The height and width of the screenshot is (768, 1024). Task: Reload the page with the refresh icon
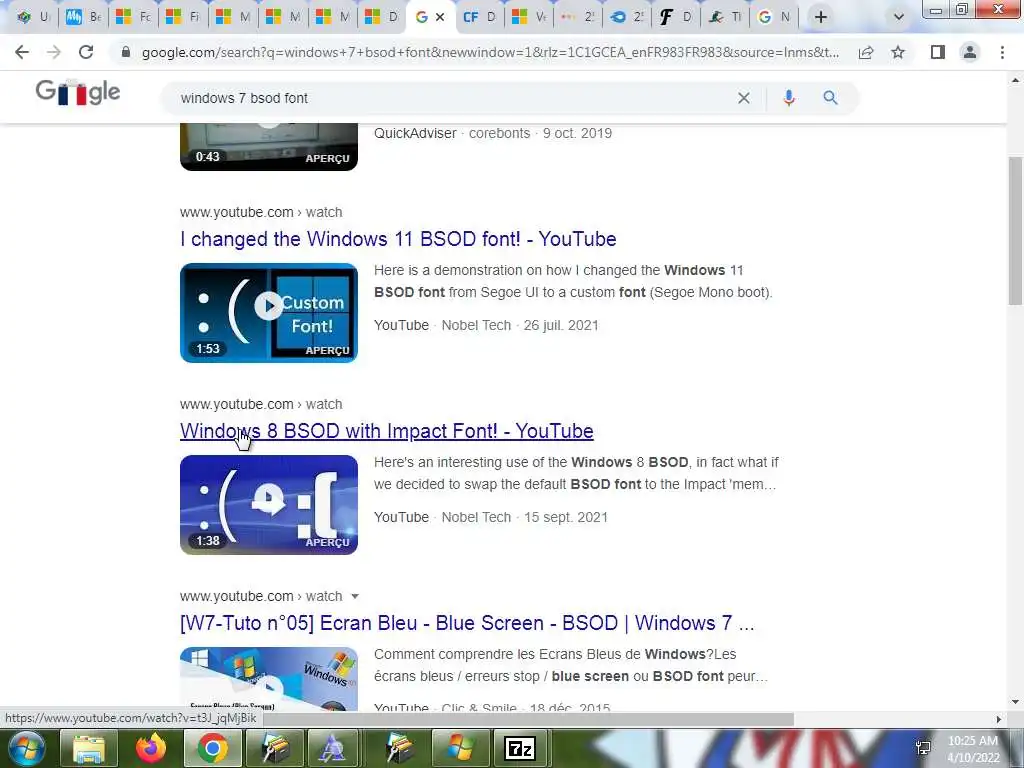[86, 52]
